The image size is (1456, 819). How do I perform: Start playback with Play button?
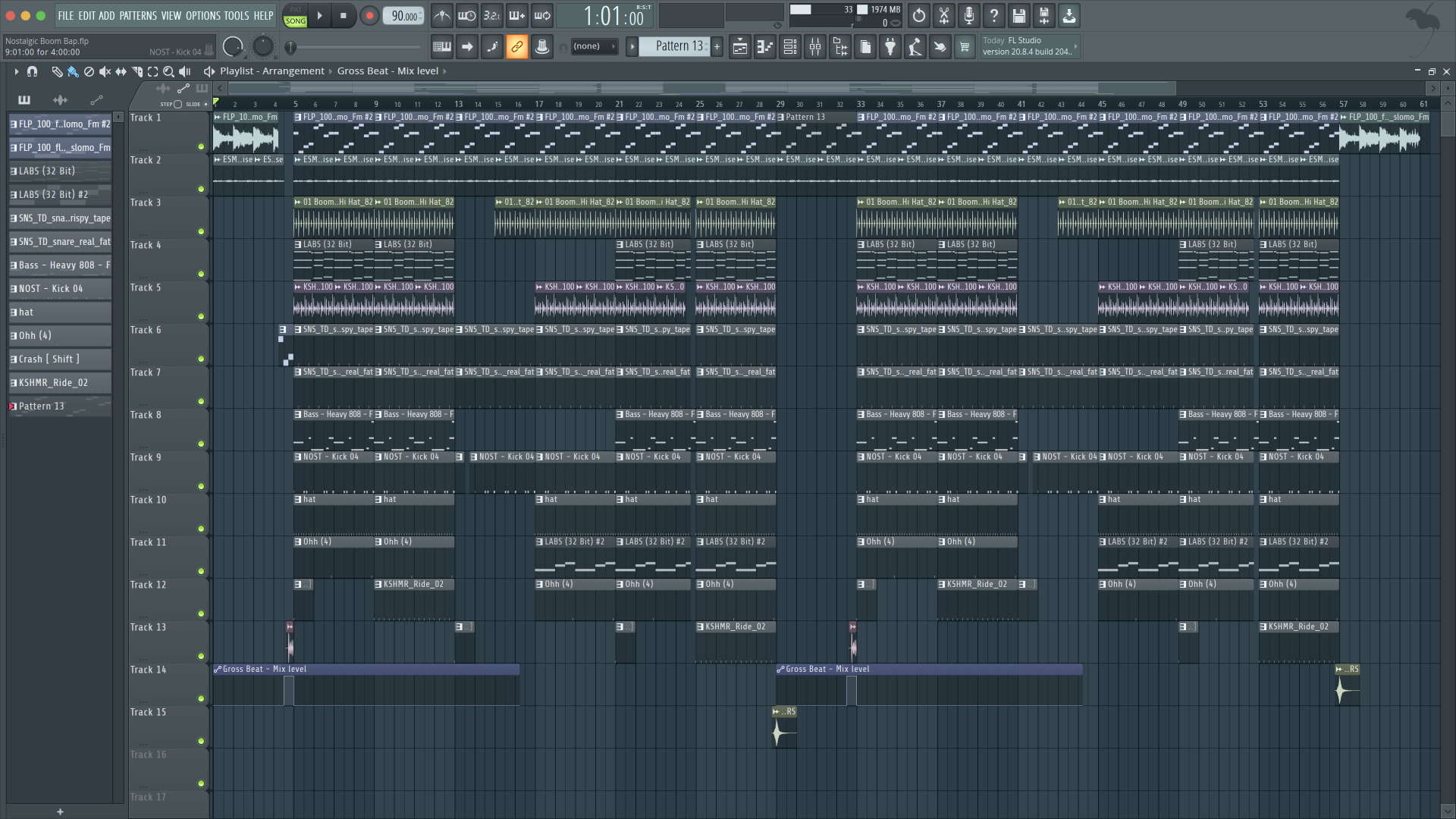[x=319, y=16]
